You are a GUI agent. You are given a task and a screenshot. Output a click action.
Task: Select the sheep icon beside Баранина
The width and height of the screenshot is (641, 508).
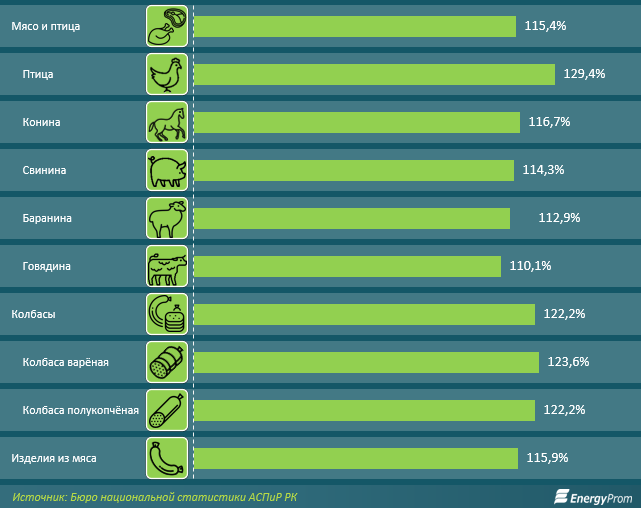click(166, 218)
